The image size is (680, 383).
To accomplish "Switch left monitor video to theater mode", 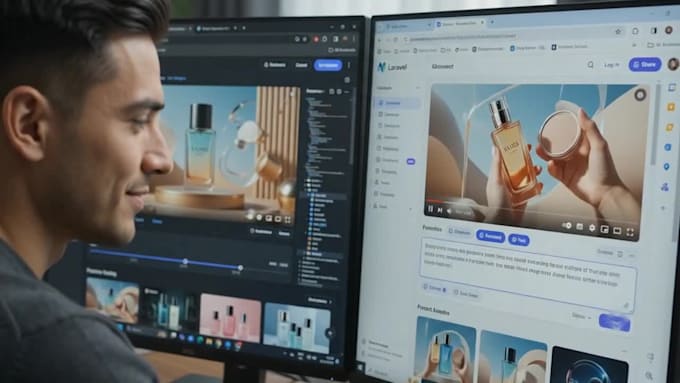I will tap(278, 219).
